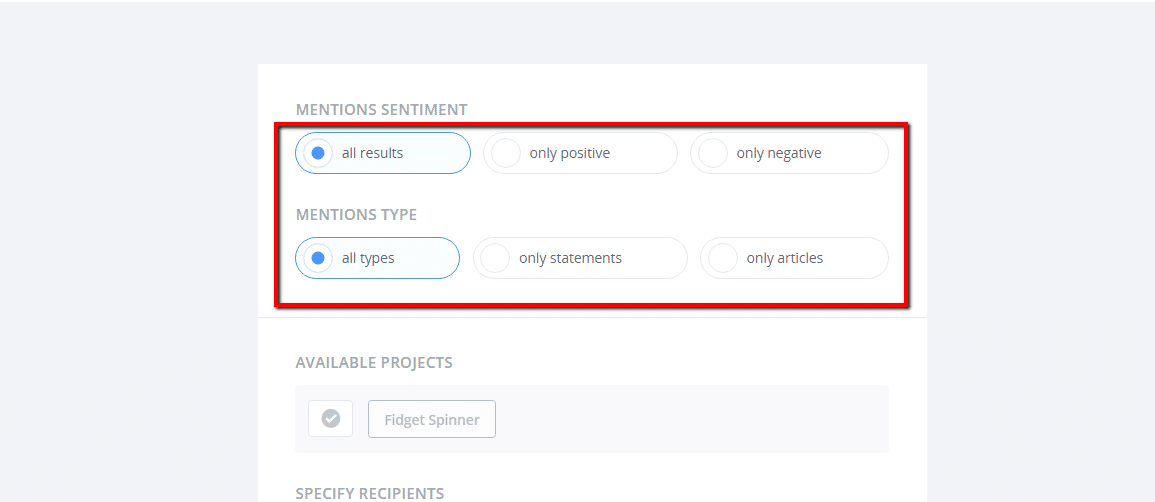Choose 'only statements' mentions type
This screenshot has width=1155, height=502.
[580, 258]
